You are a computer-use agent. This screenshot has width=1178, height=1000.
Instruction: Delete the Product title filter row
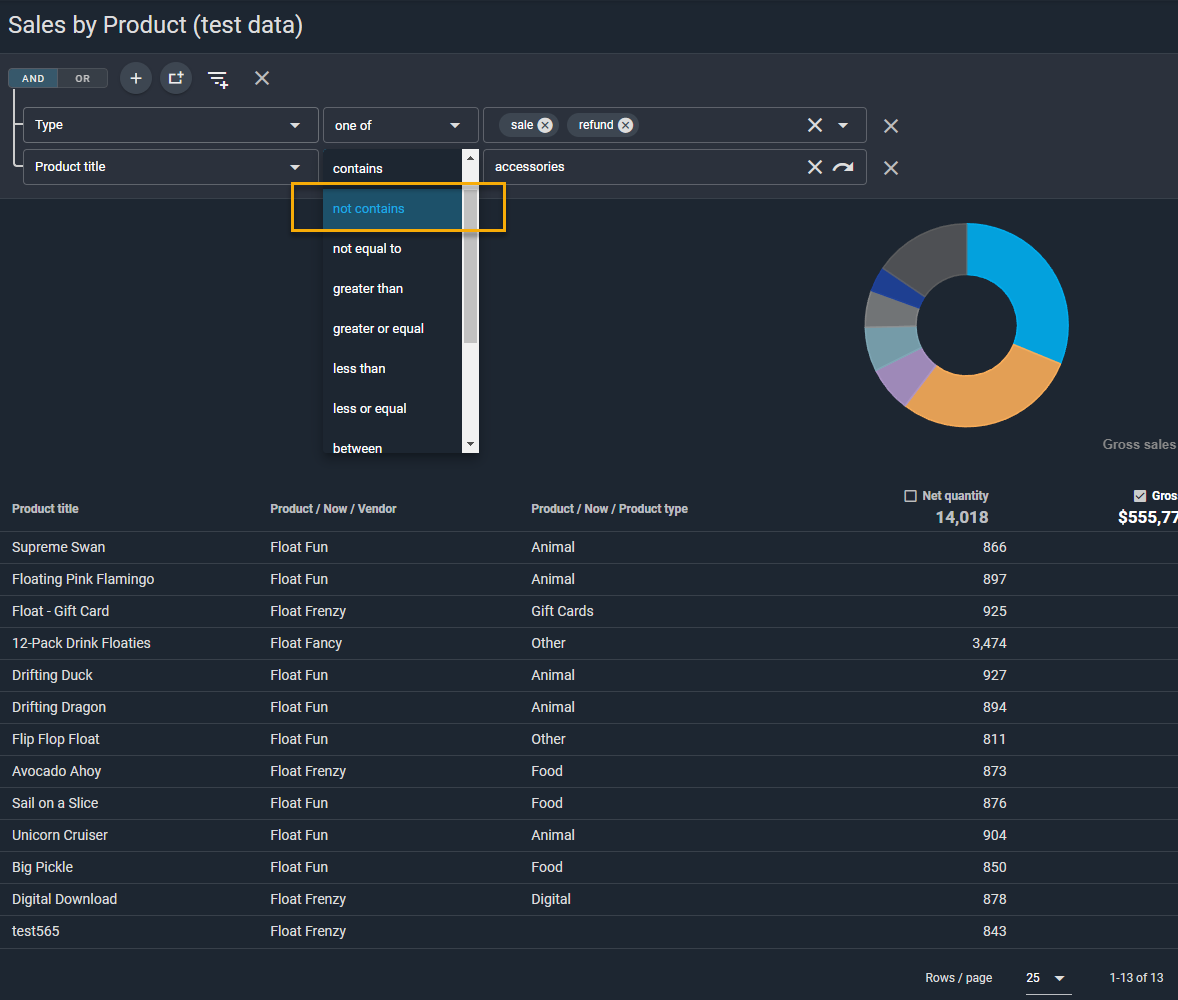891,168
